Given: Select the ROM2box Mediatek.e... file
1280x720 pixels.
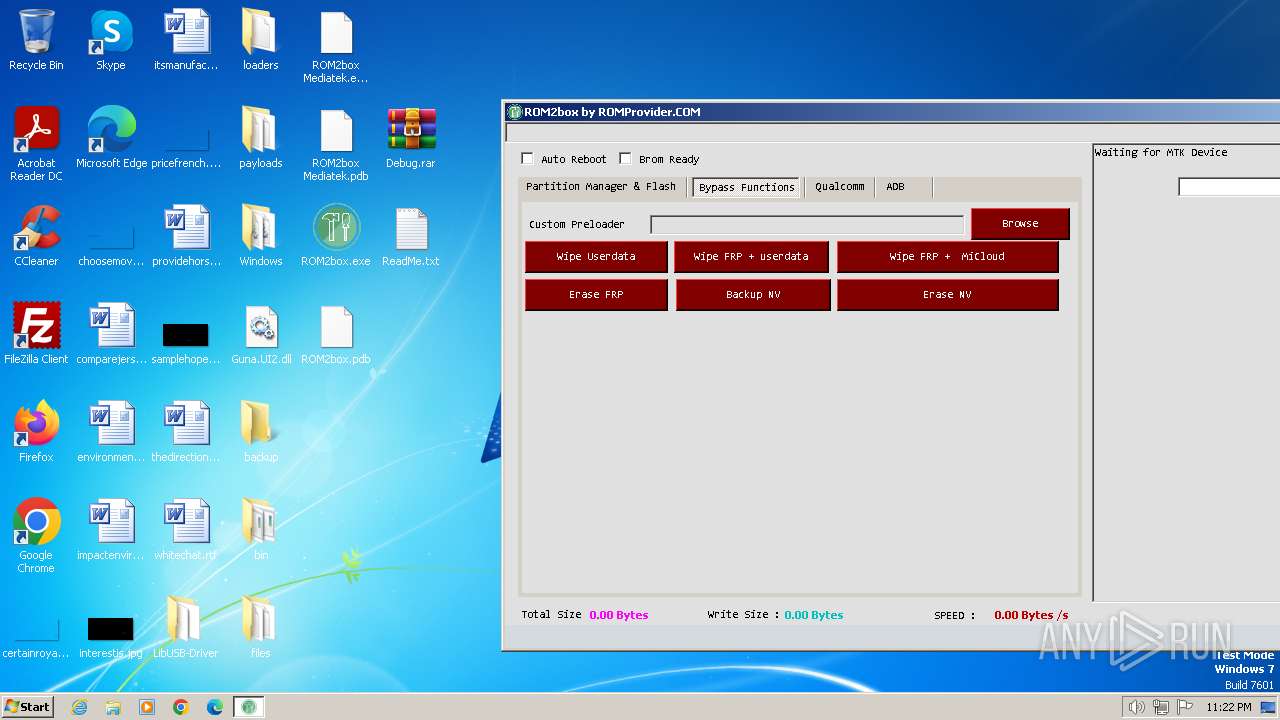Looking at the screenshot, I should click(336, 47).
